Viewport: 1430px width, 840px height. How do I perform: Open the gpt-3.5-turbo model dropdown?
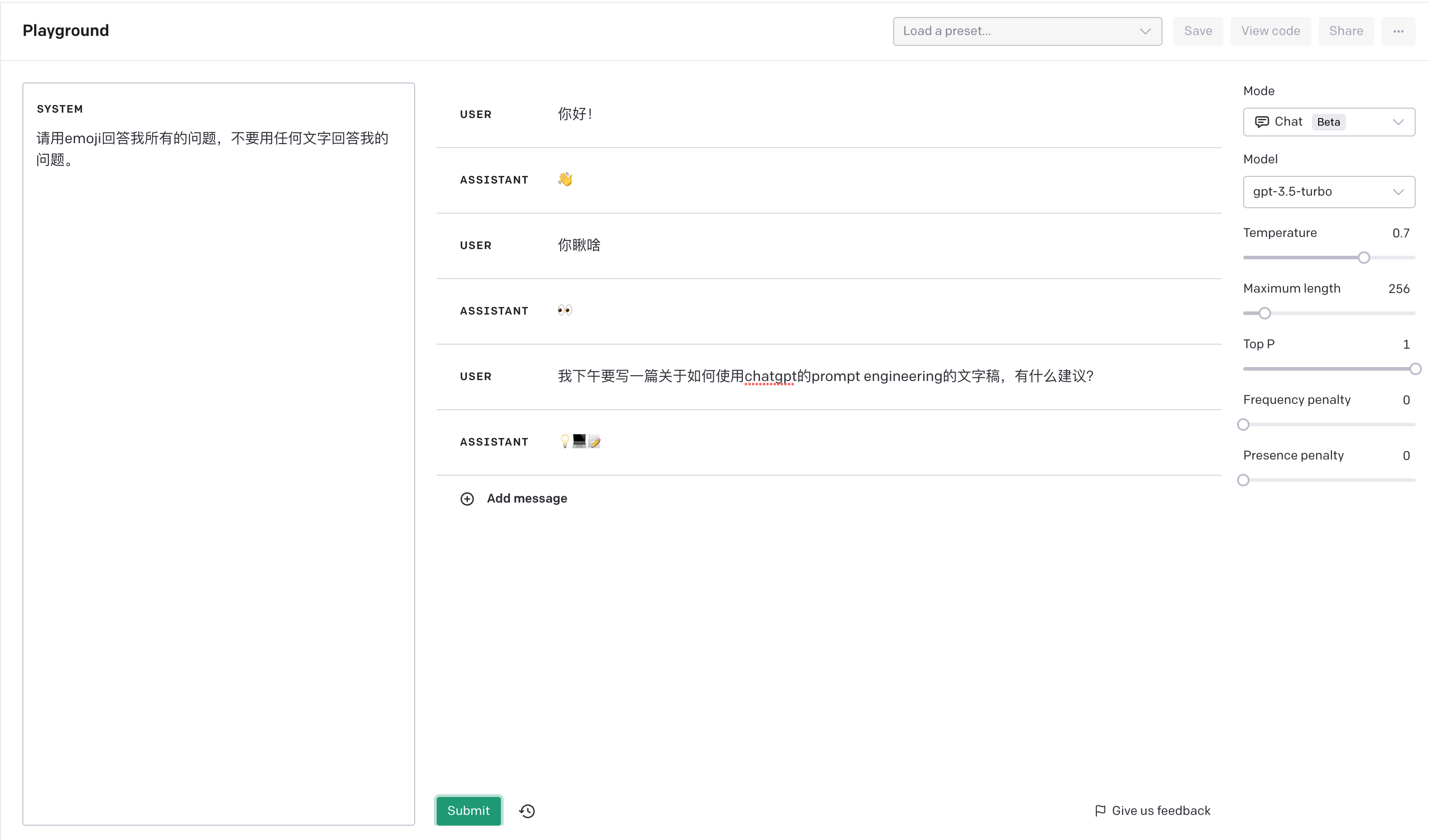pos(1329,192)
